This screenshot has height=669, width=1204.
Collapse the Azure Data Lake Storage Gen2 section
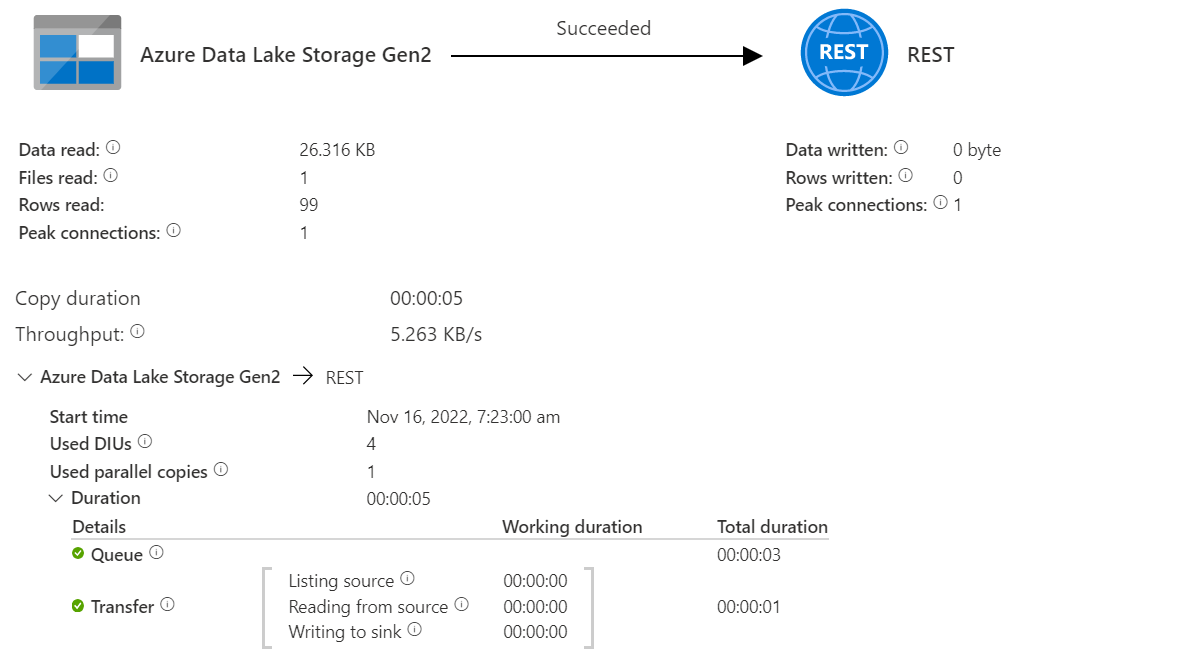pos(25,378)
